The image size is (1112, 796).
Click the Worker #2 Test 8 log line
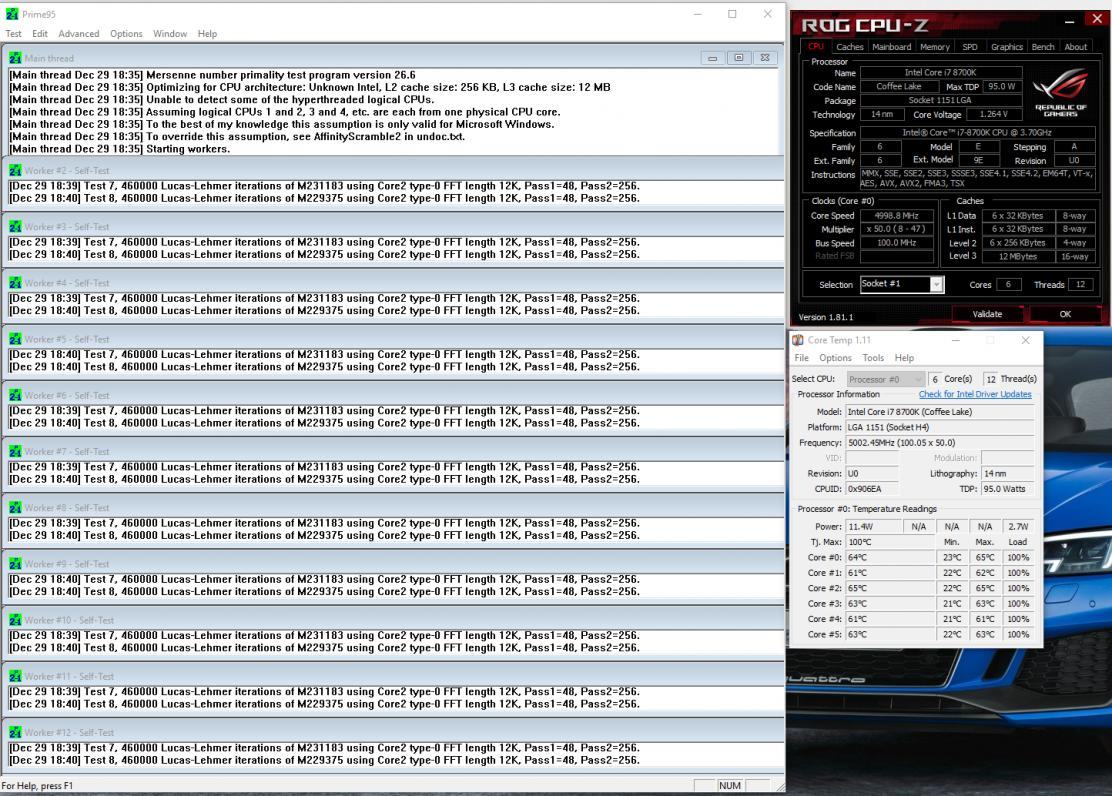324,199
